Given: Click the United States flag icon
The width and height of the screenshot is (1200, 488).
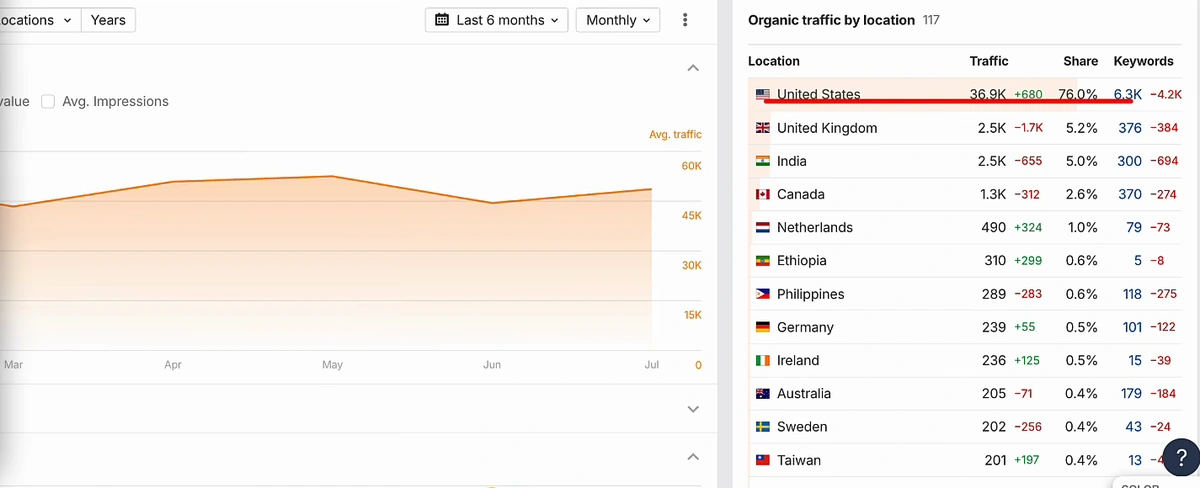Looking at the screenshot, I should tap(763, 95).
